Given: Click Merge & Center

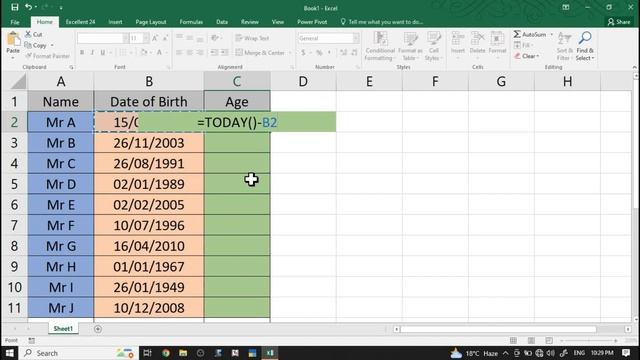Looking at the screenshot, I should click(260, 53).
